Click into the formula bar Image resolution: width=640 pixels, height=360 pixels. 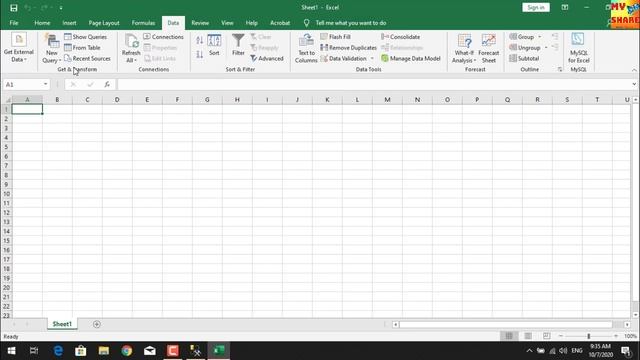pos(373,84)
